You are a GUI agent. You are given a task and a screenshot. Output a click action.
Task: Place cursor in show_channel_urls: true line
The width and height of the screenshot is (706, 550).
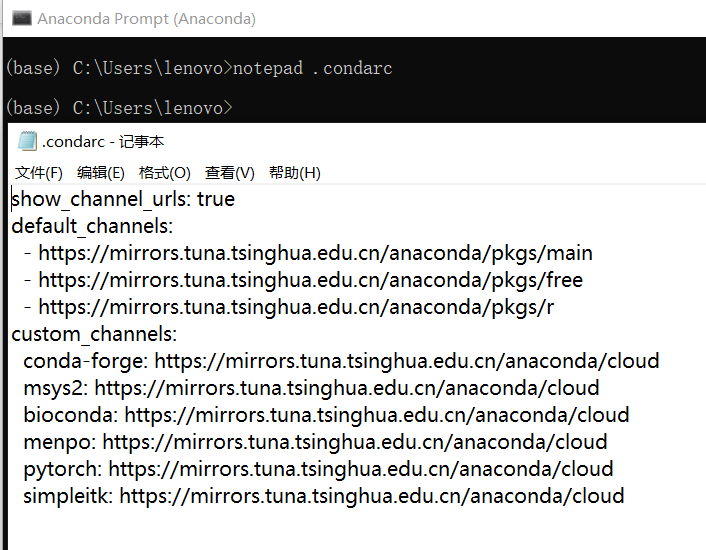(123, 199)
